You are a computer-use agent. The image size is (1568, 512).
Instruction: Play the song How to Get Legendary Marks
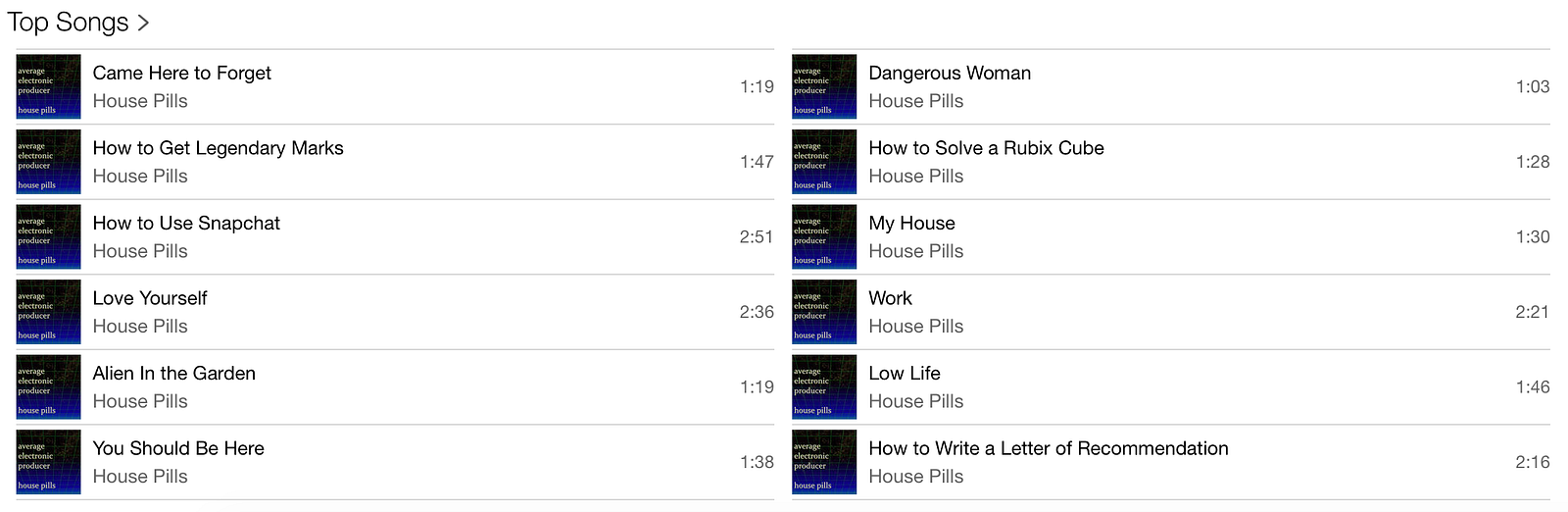[x=395, y=162]
